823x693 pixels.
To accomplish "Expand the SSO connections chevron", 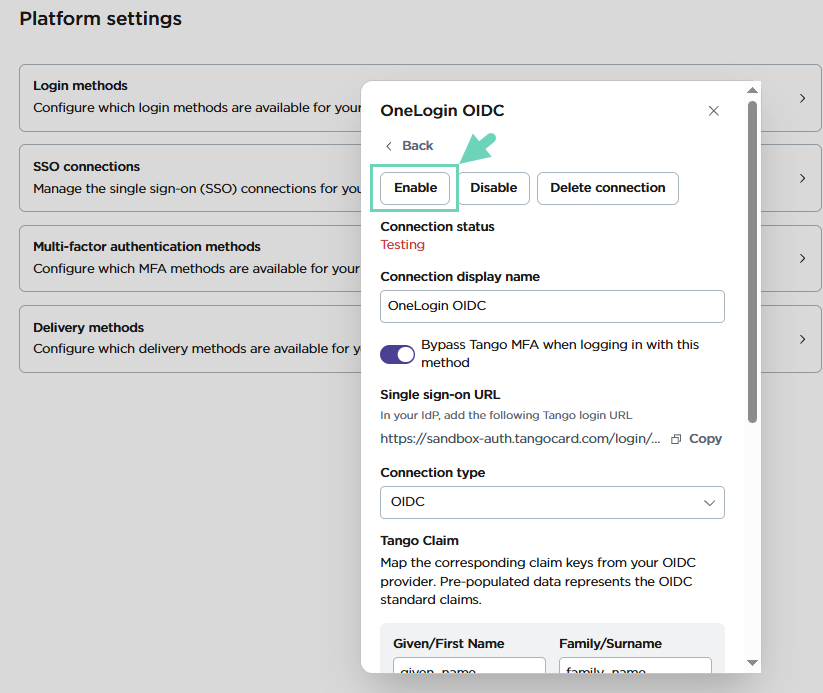I will (x=802, y=178).
